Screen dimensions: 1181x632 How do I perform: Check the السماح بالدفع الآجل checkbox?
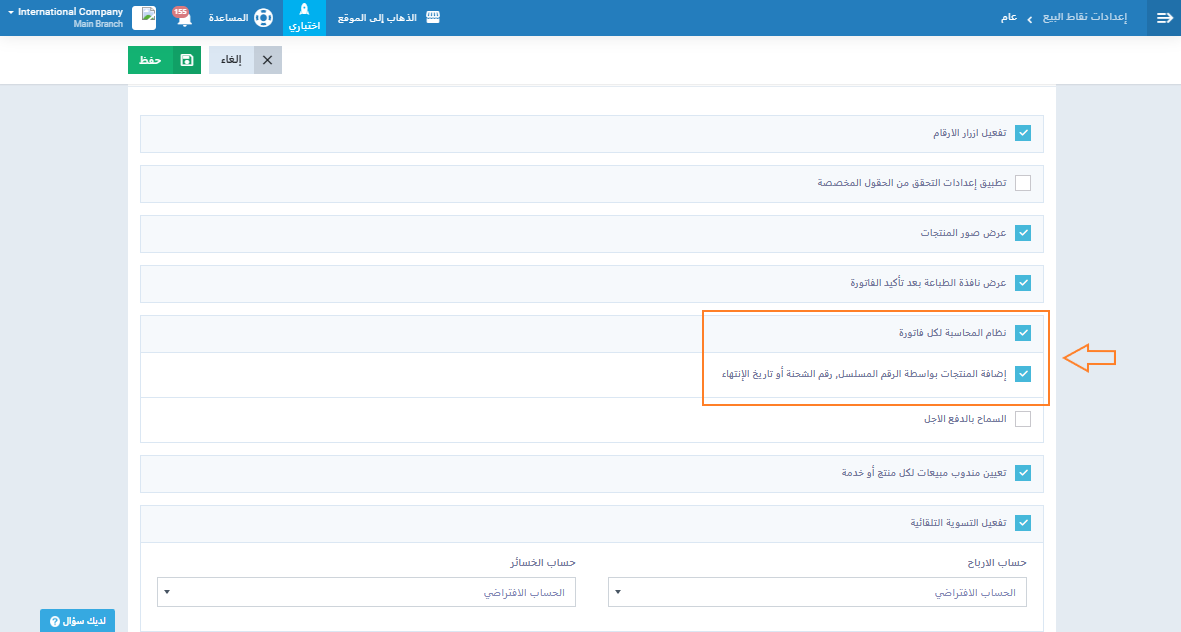tap(1023, 419)
